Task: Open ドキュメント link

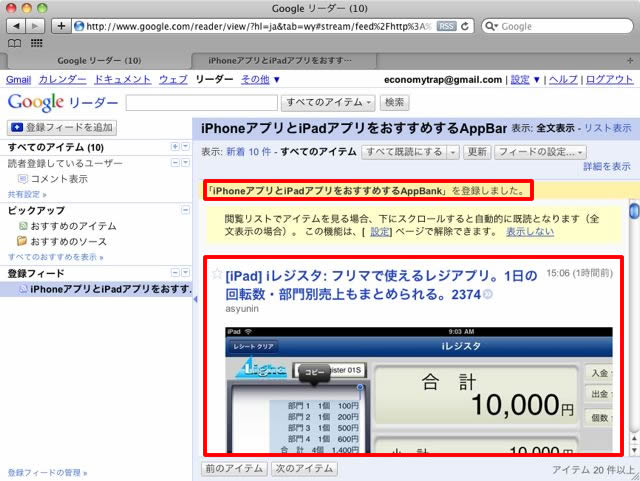Action: [122, 80]
